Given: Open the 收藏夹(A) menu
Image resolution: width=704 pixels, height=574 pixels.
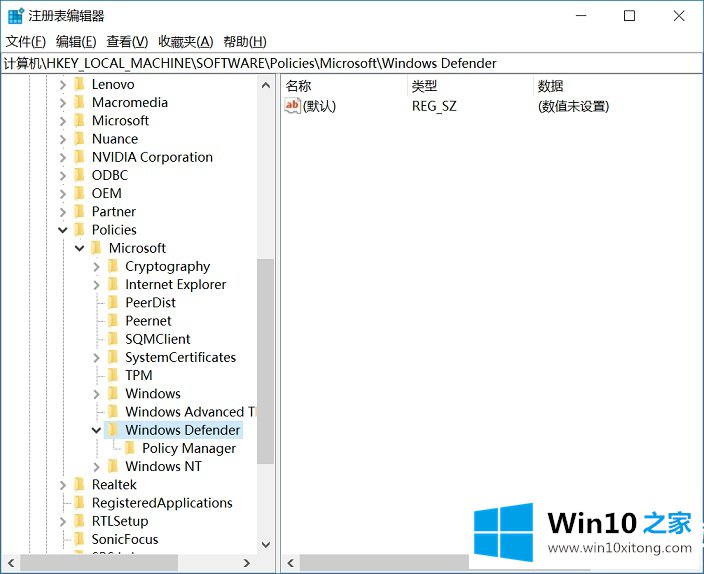Looking at the screenshot, I should (185, 42).
